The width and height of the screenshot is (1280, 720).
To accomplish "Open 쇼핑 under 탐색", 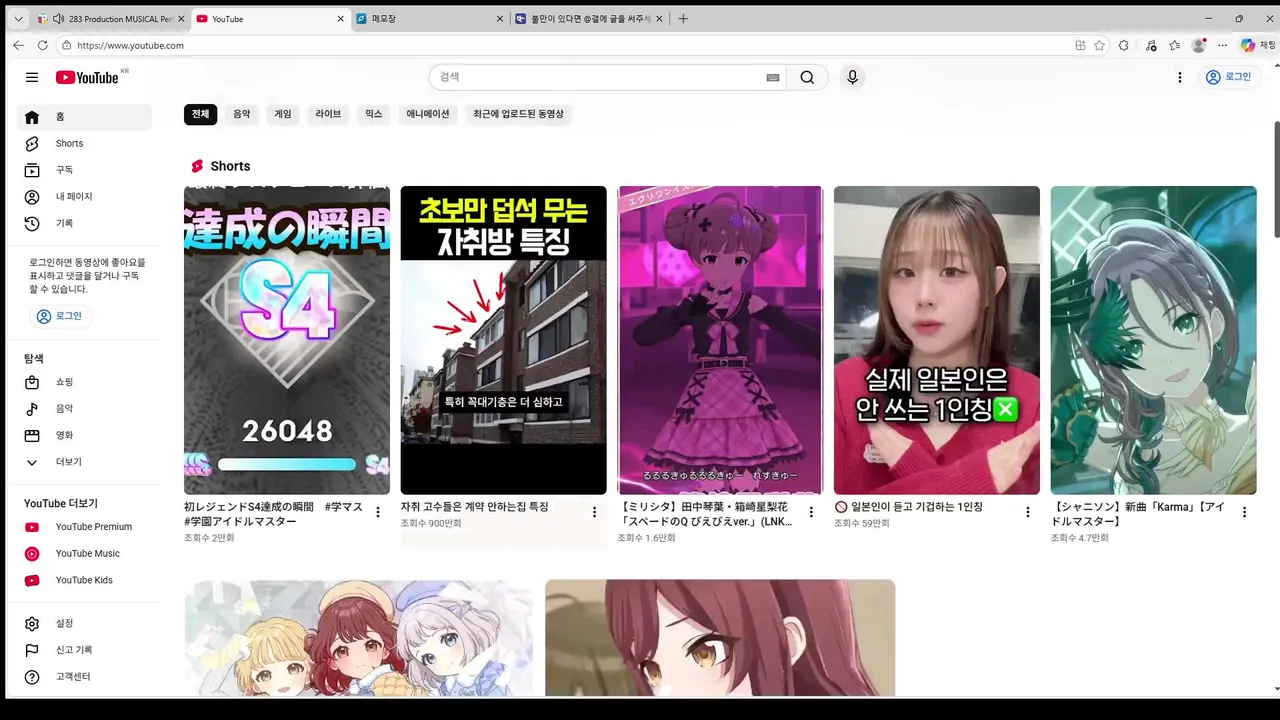I will click(84, 382).
